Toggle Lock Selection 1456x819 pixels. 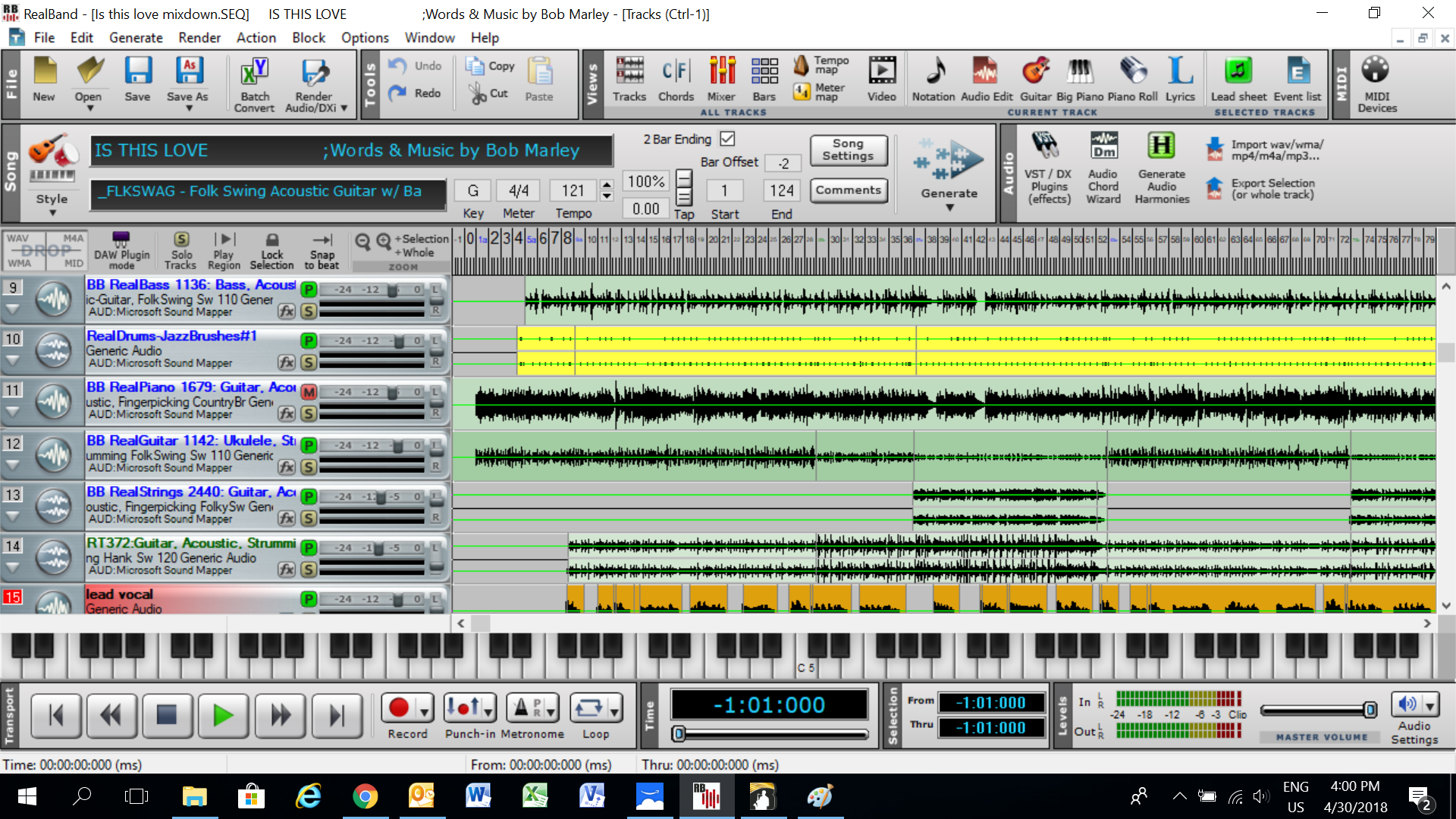coord(271,251)
